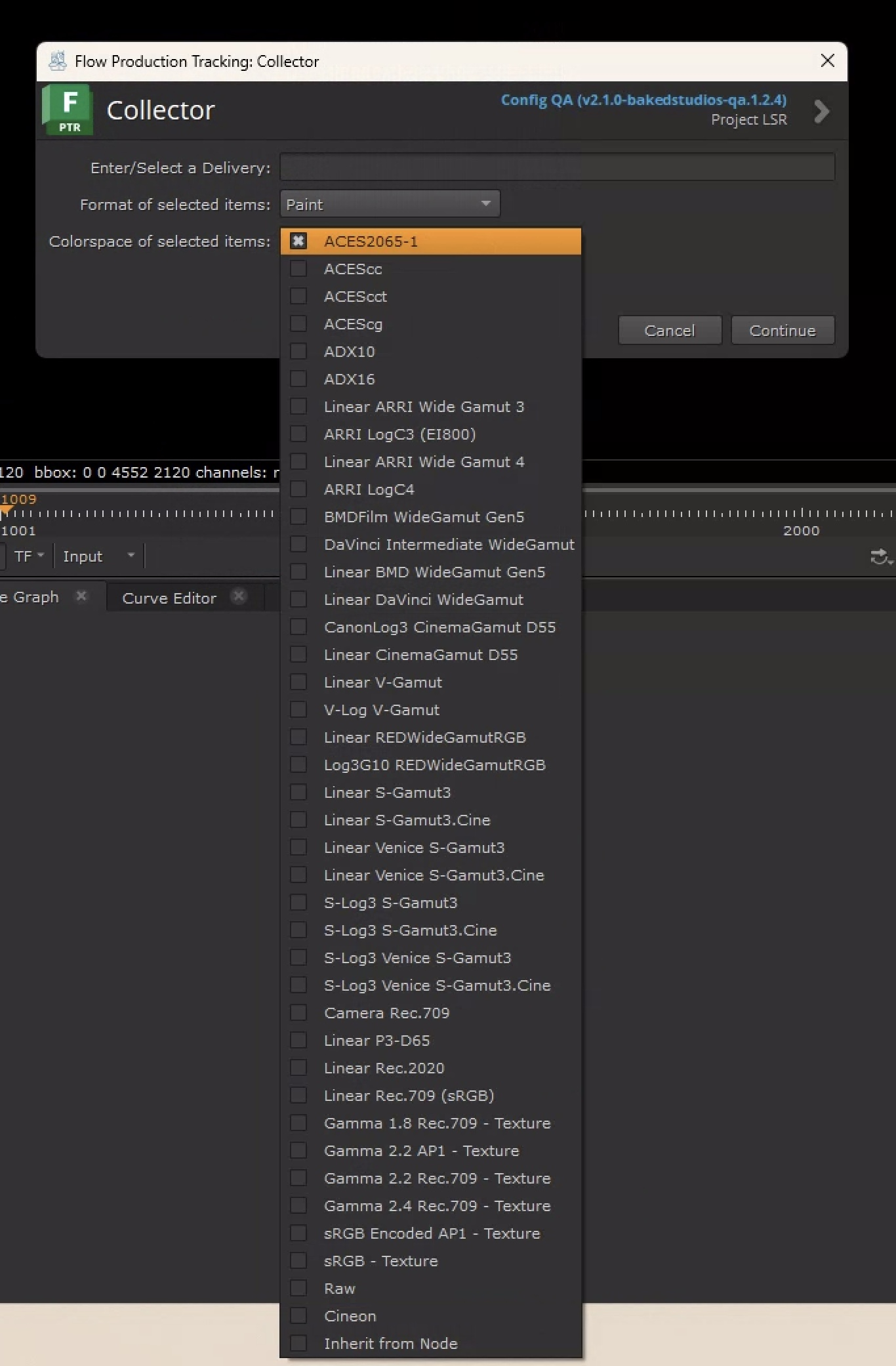Select V-Log V-Gamut colorspace
Screen dimensions: 896x1366
[431, 709]
